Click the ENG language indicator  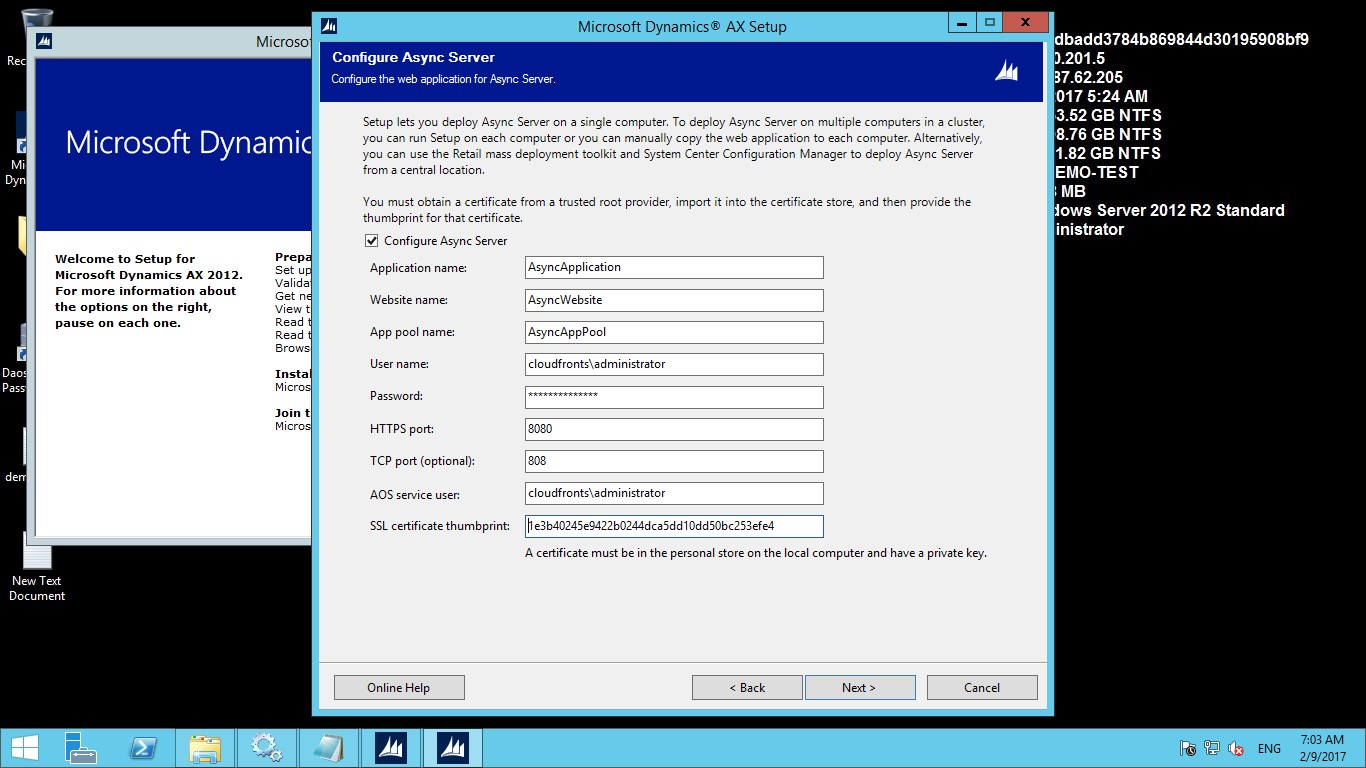(x=1269, y=748)
